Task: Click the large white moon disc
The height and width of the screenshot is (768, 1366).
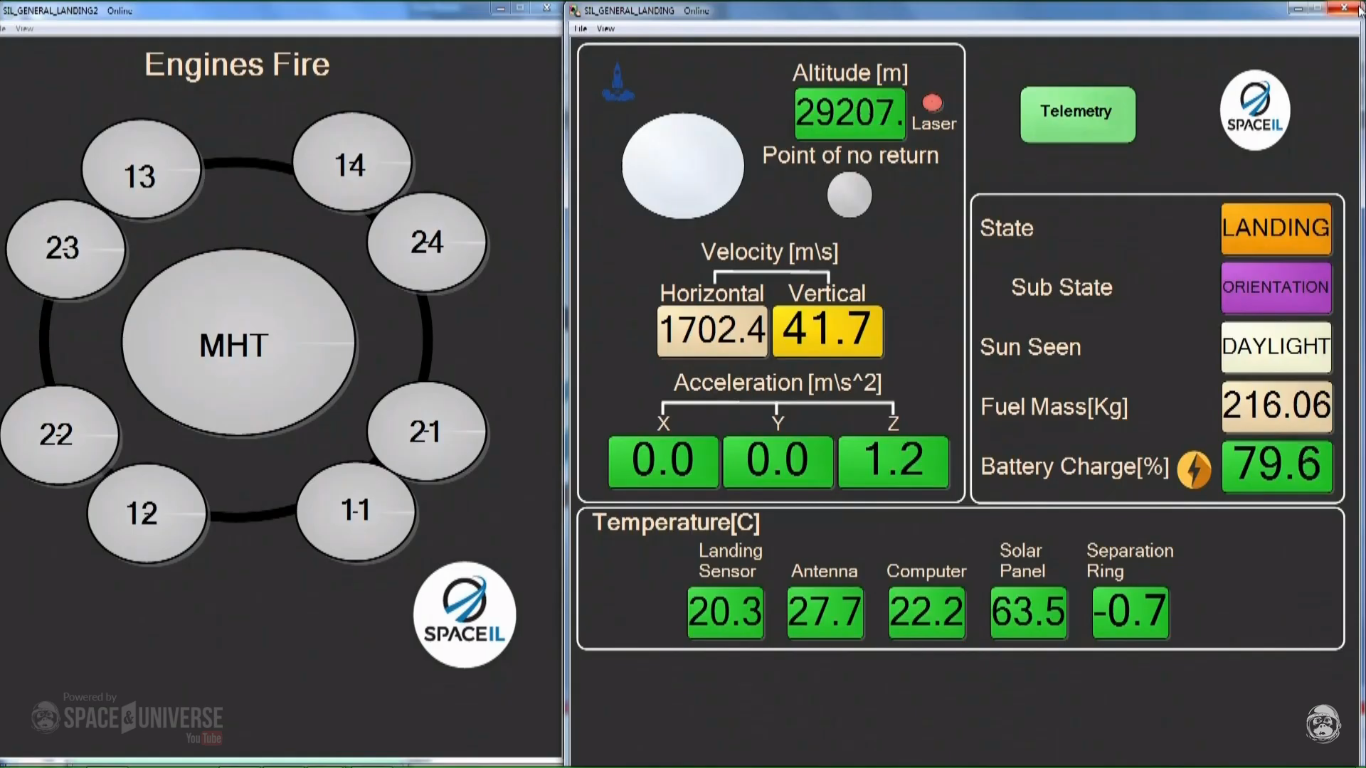Action: (x=683, y=165)
